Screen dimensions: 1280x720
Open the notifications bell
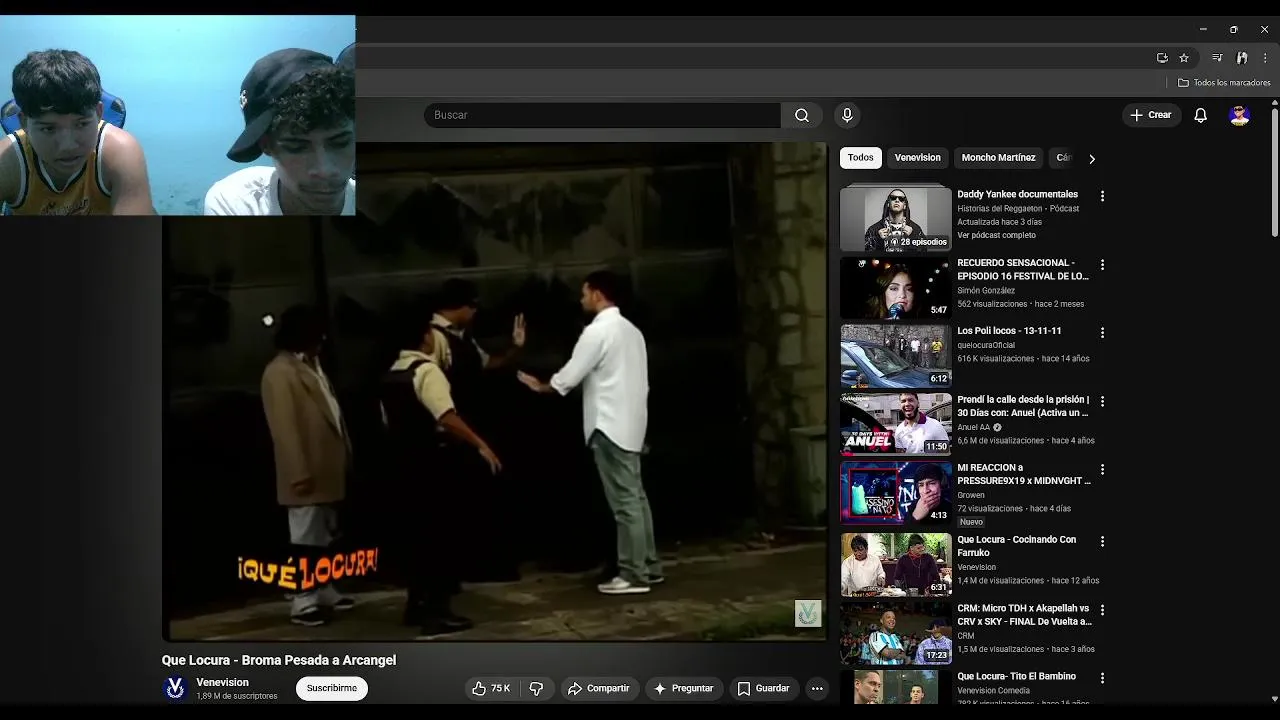point(1201,115)
